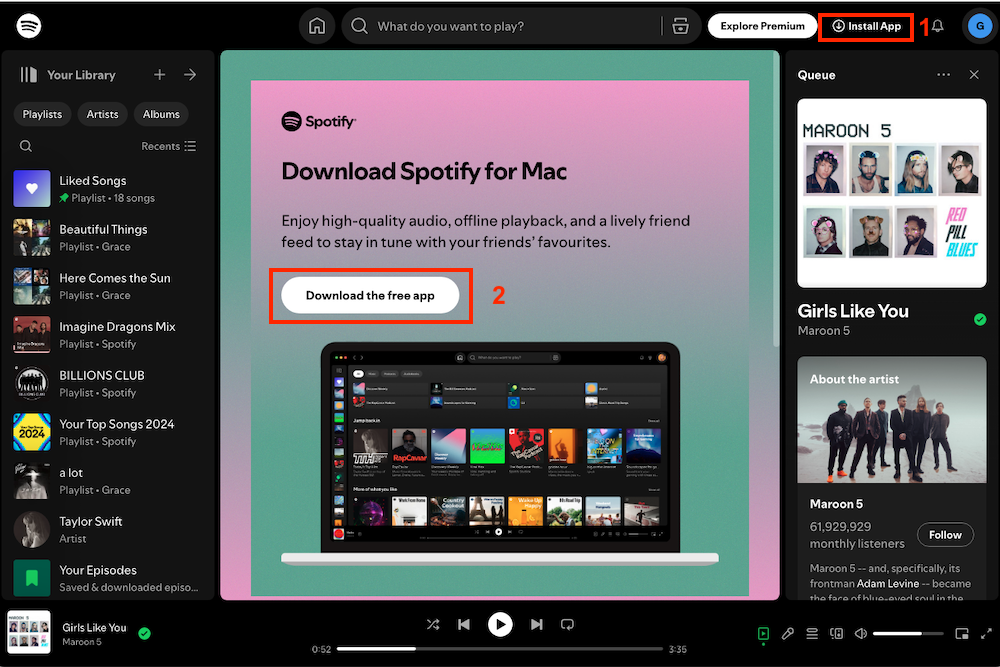Click the 'Queue' panel heading
This screenshot has height=667, width=1000.
point(816,75)
